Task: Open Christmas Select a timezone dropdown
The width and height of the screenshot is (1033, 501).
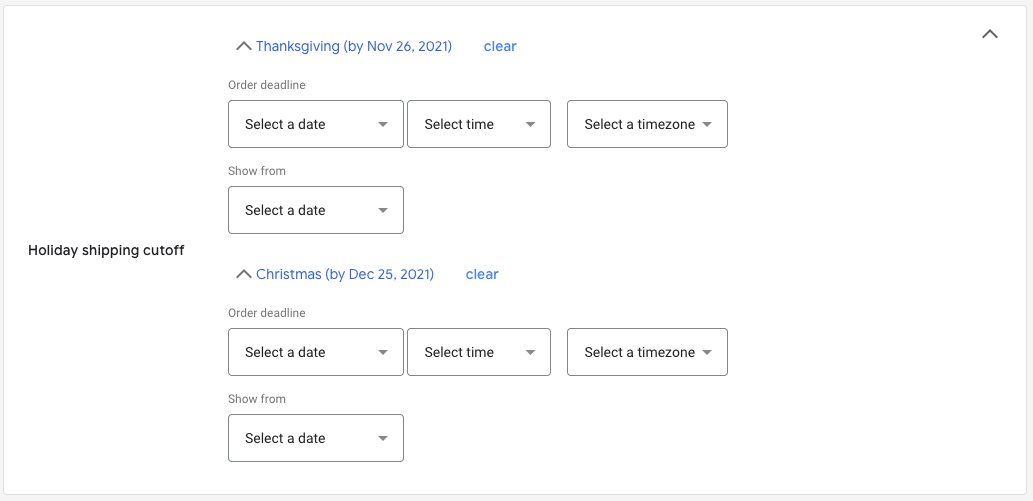Action: (646, 352)
